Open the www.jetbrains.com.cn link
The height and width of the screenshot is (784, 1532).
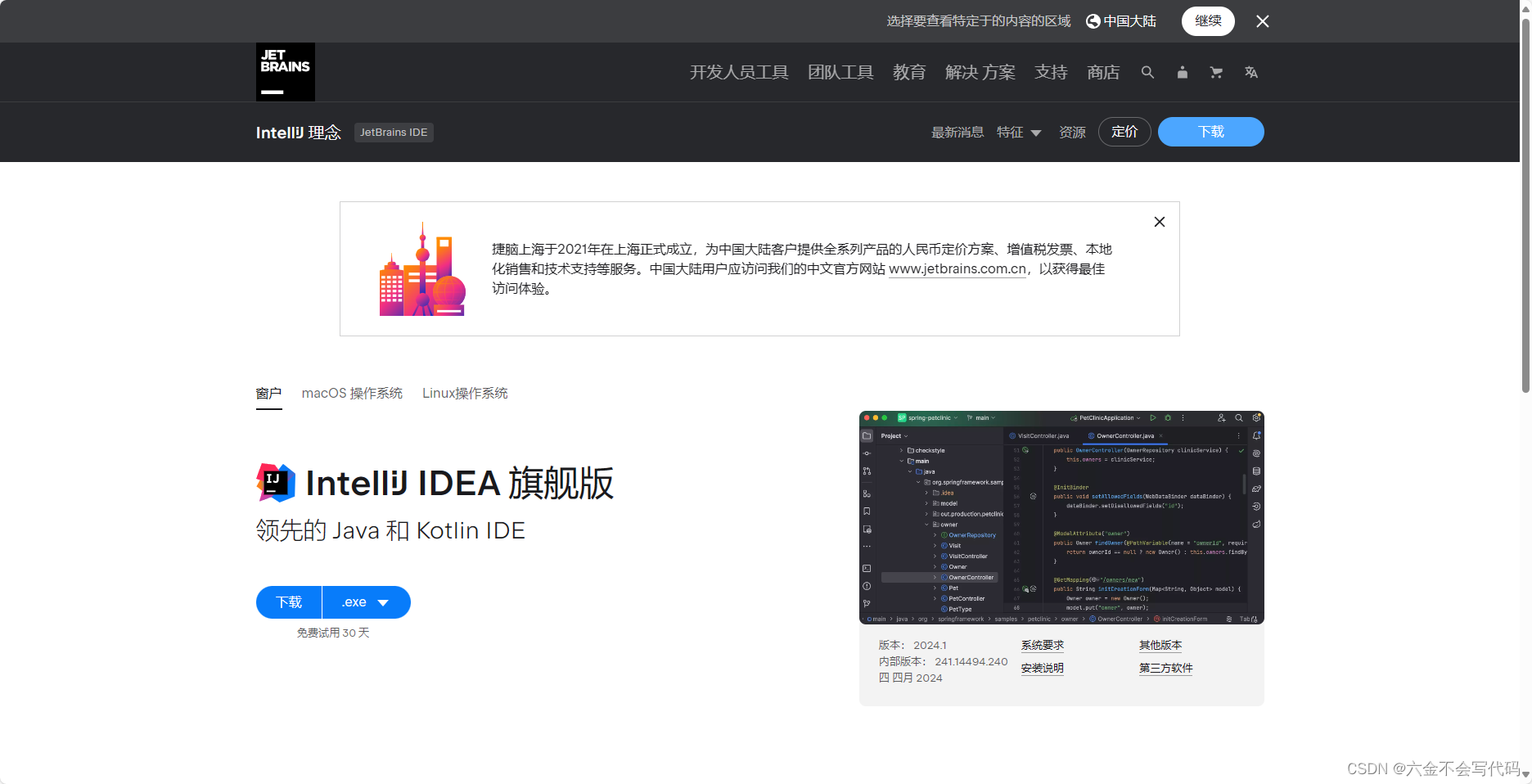coord(957,269)
